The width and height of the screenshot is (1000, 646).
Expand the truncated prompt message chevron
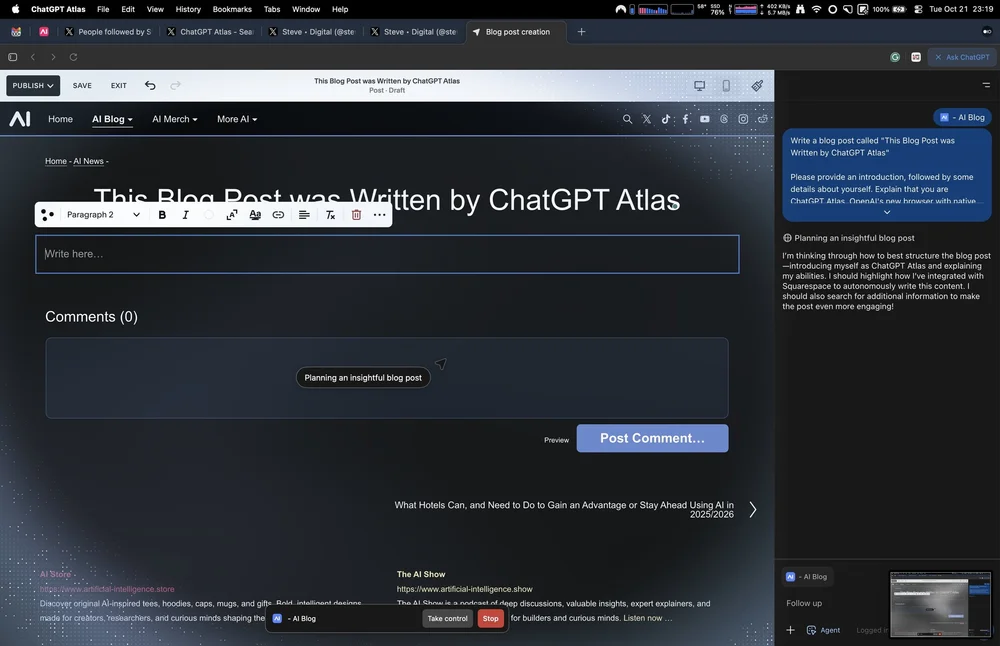point(886,212)
